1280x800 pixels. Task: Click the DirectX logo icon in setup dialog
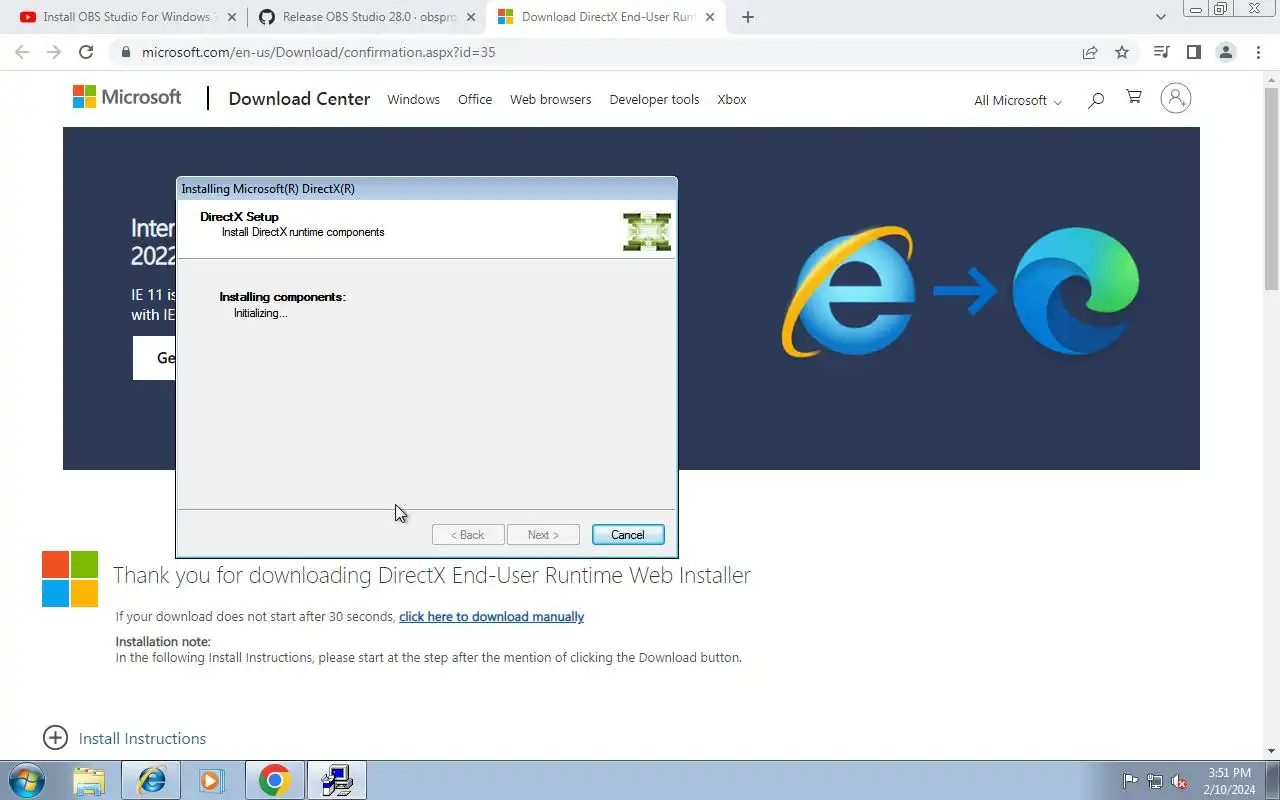point(647,231)
